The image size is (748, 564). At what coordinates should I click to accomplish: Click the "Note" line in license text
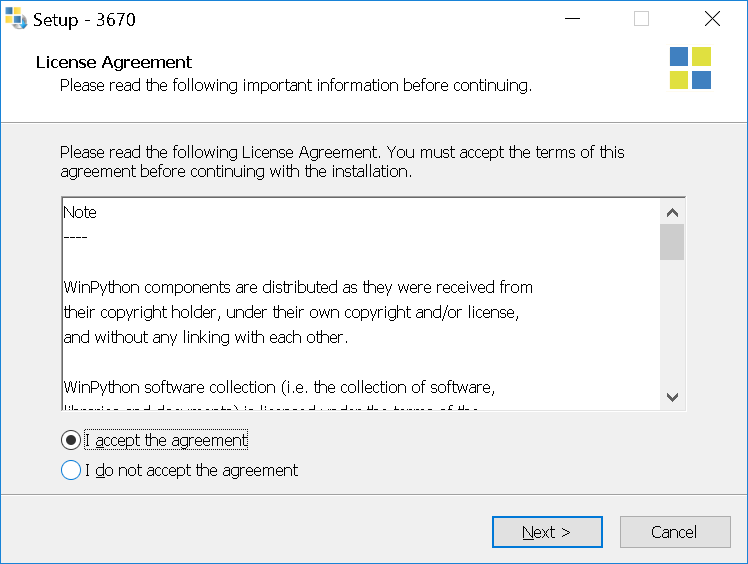(x=80, y=212)
